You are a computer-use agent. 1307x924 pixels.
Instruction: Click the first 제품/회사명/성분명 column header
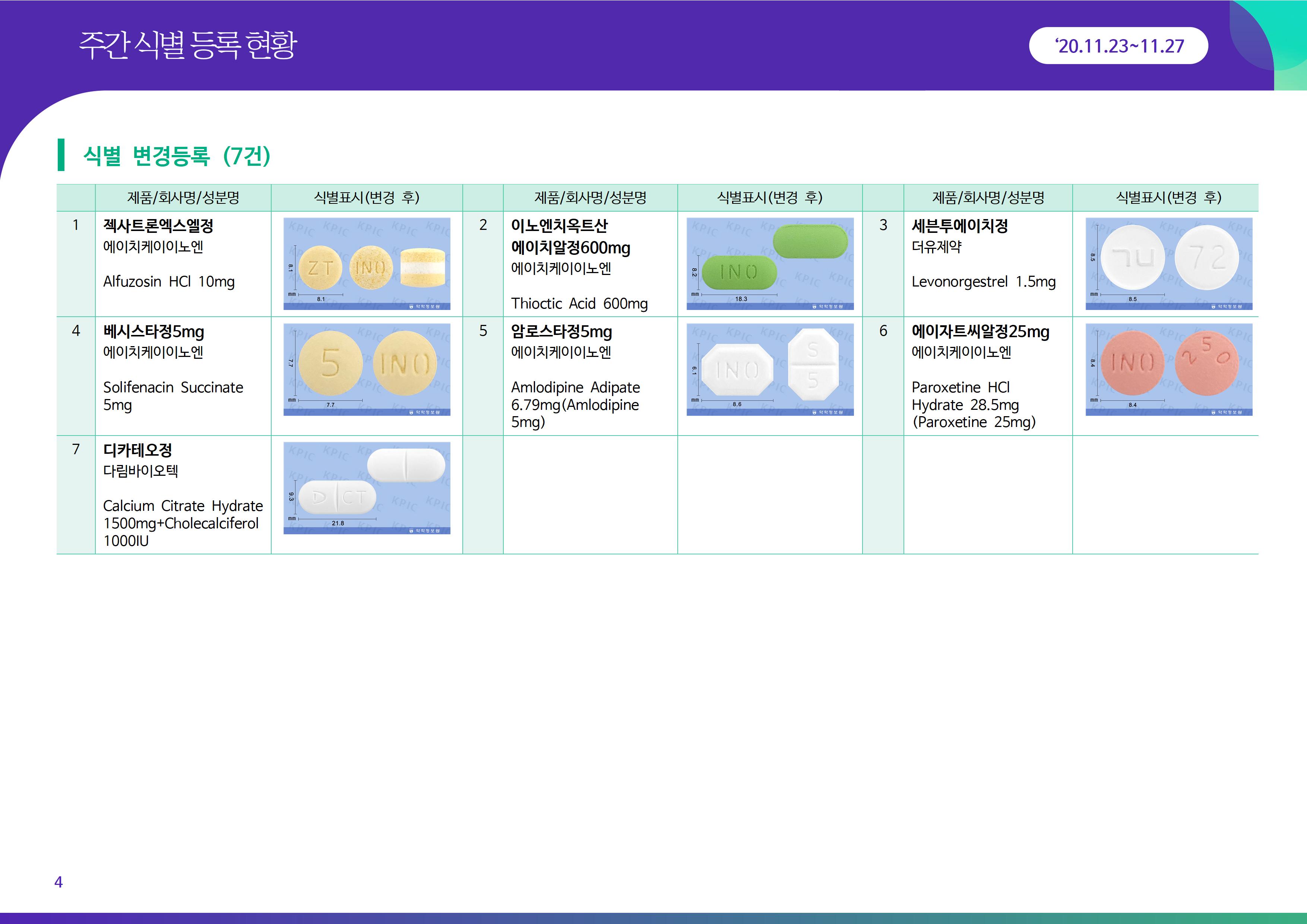tap(183, 197)
